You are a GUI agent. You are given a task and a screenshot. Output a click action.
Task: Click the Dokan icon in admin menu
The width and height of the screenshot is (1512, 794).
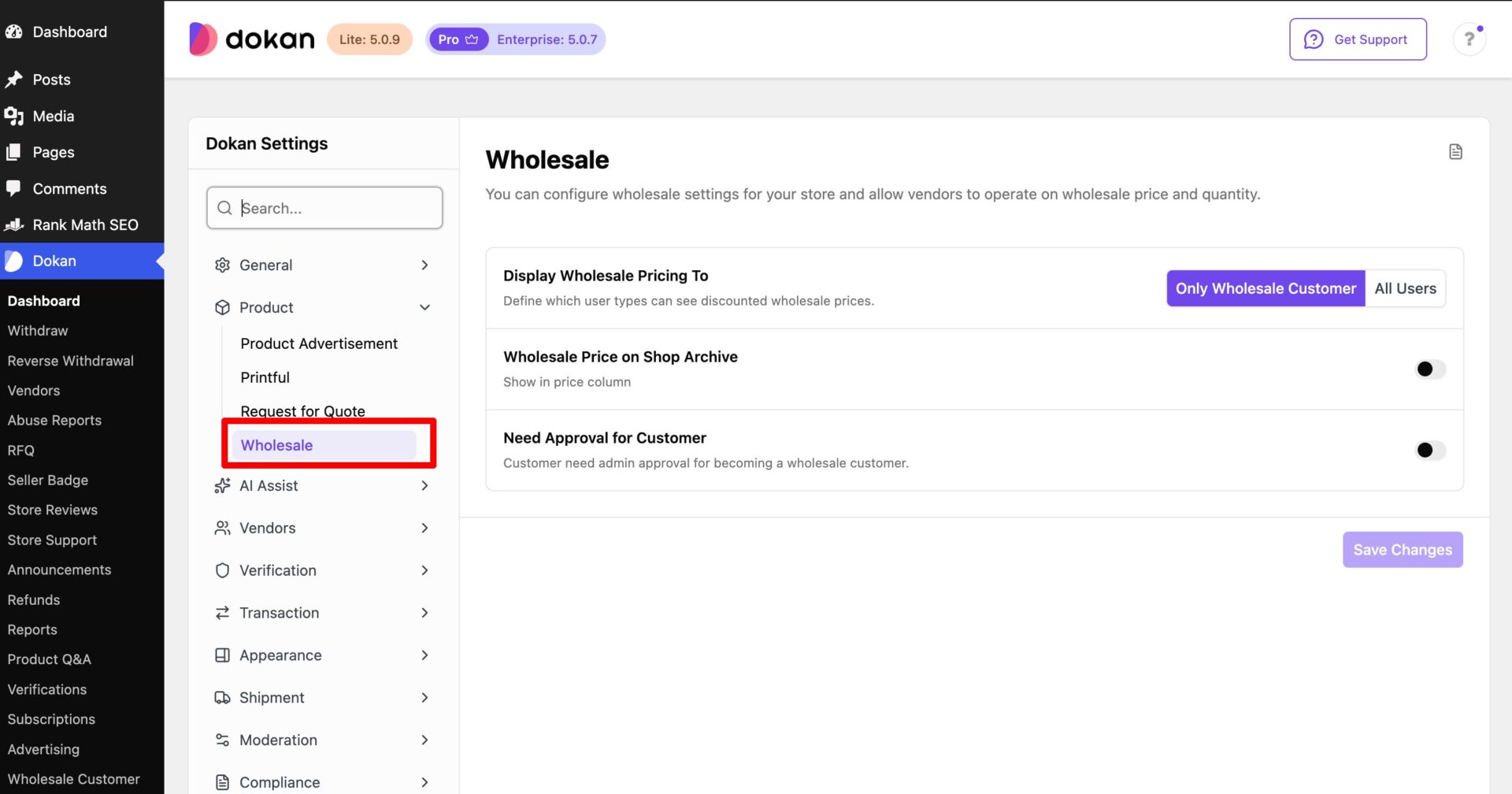coord(14,262)
